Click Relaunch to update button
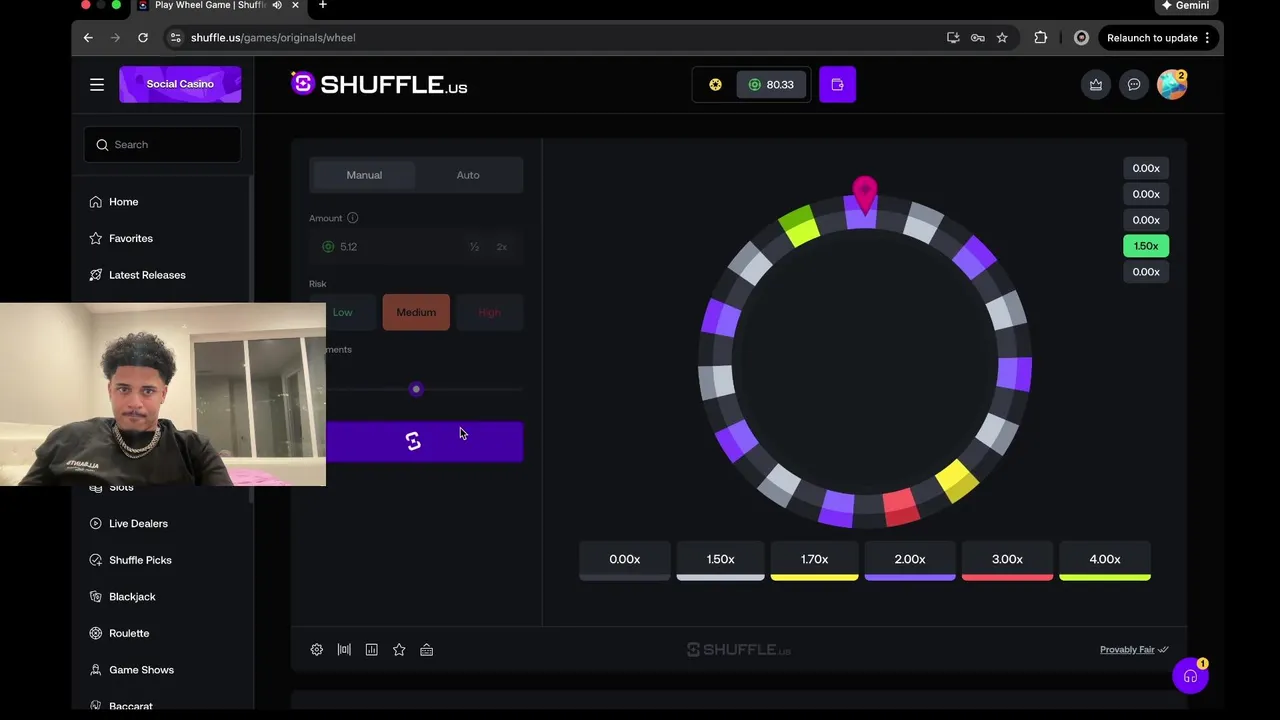 [1160, 38]
